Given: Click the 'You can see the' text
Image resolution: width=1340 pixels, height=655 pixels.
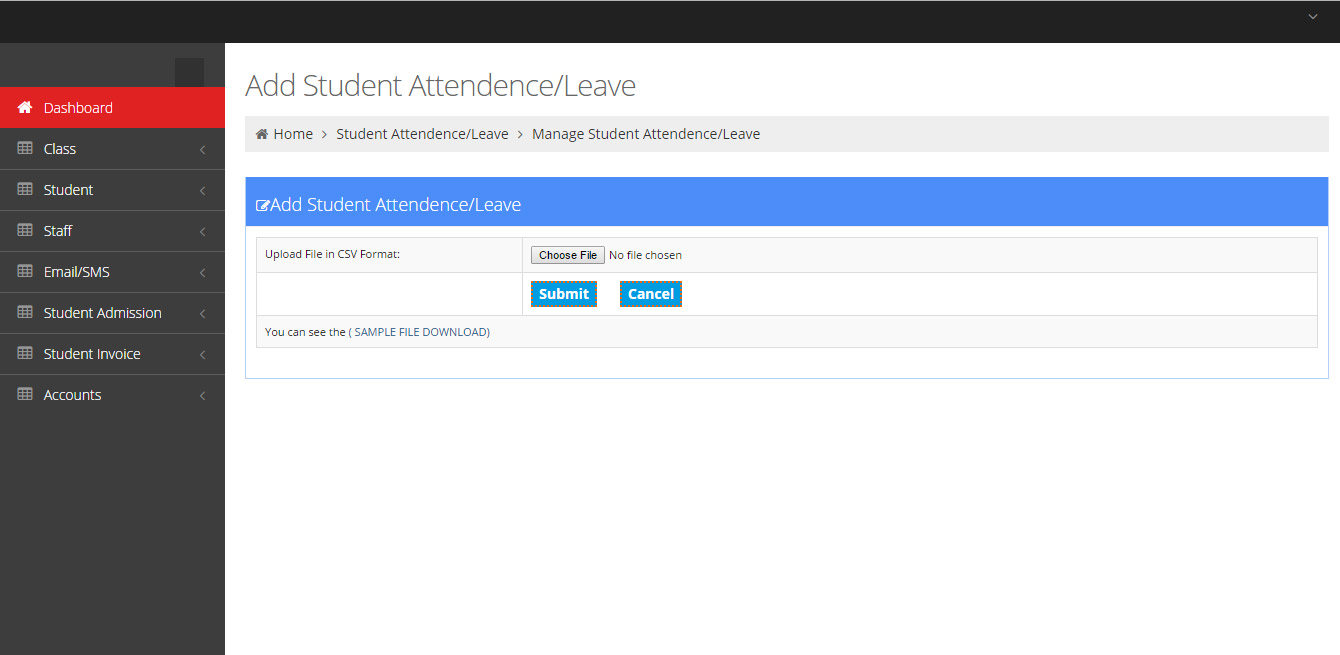Looking at the screenshot, I should click(x=305, y=332).
